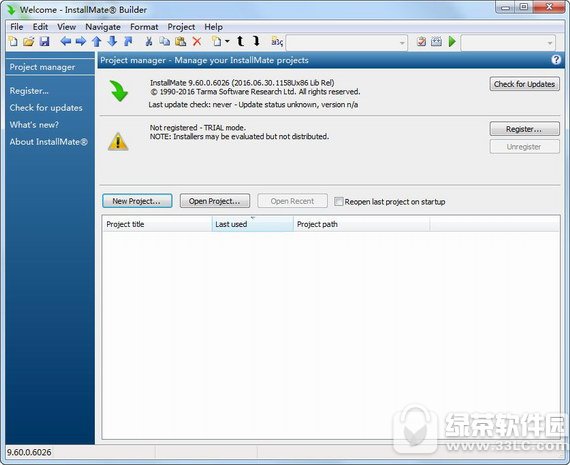Click the Copy icon in toolbar
The width and height of the screenshot is (570, 465).
coord(165,41)
